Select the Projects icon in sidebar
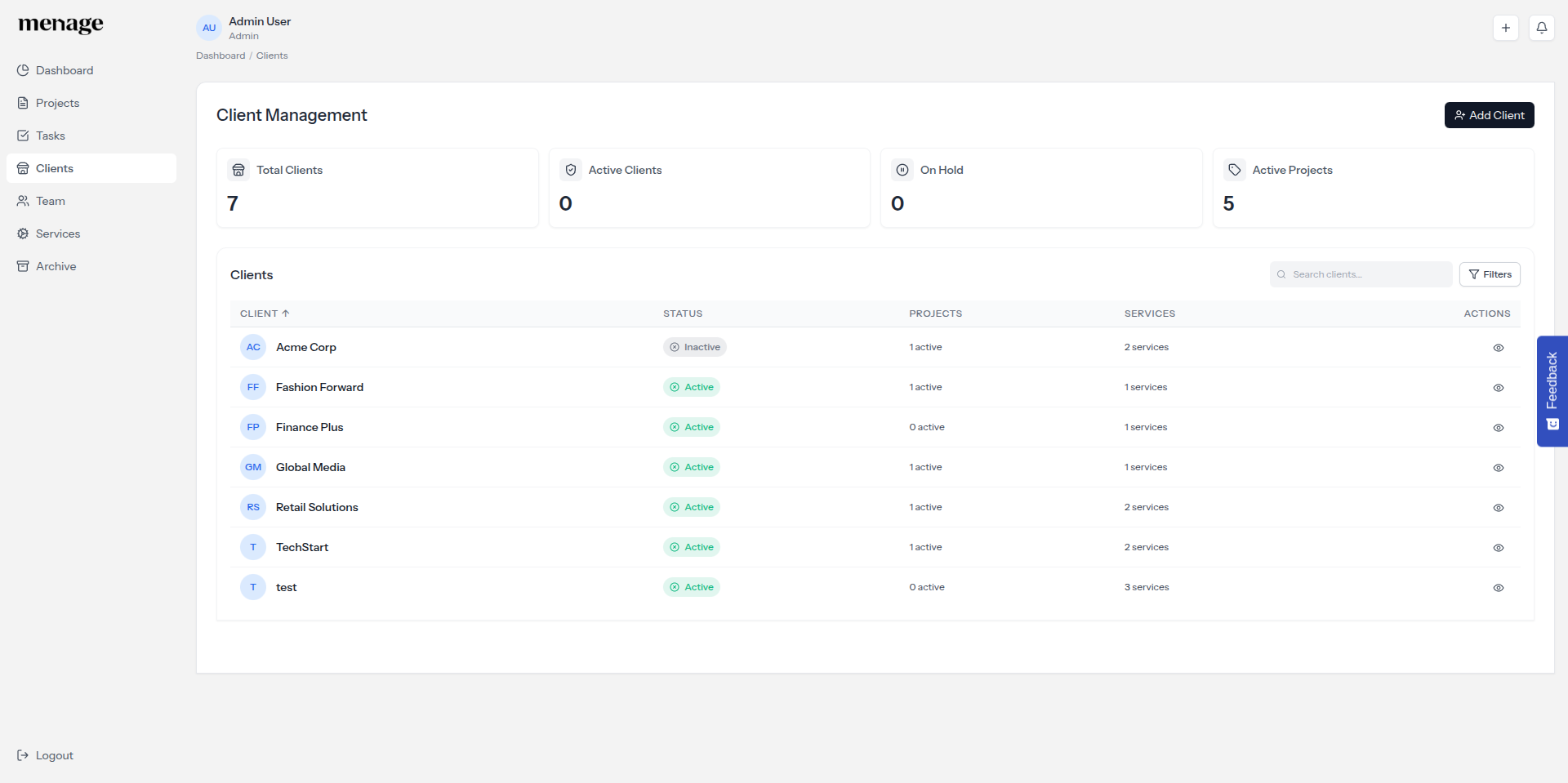 point(22,103)
